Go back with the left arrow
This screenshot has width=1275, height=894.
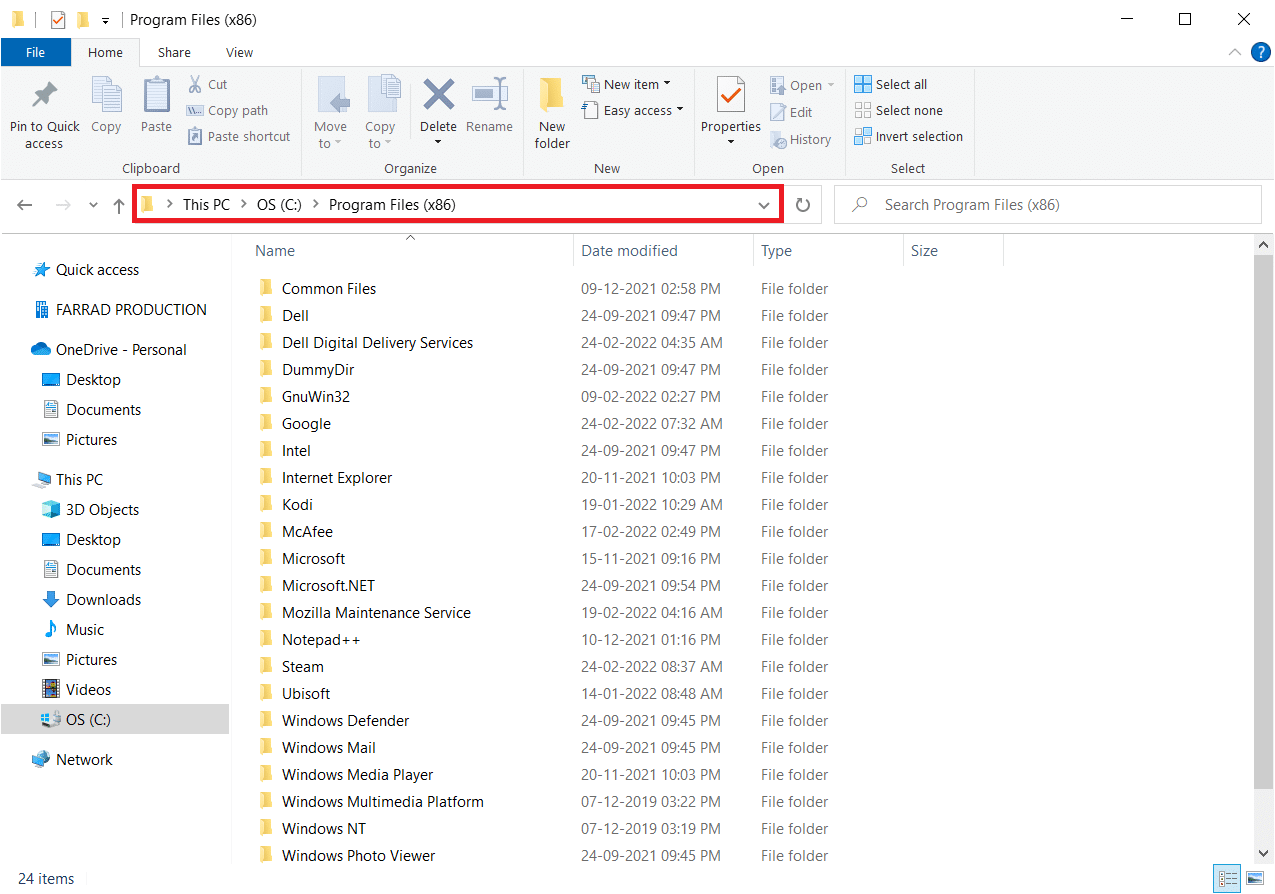[x=25, y=205]
